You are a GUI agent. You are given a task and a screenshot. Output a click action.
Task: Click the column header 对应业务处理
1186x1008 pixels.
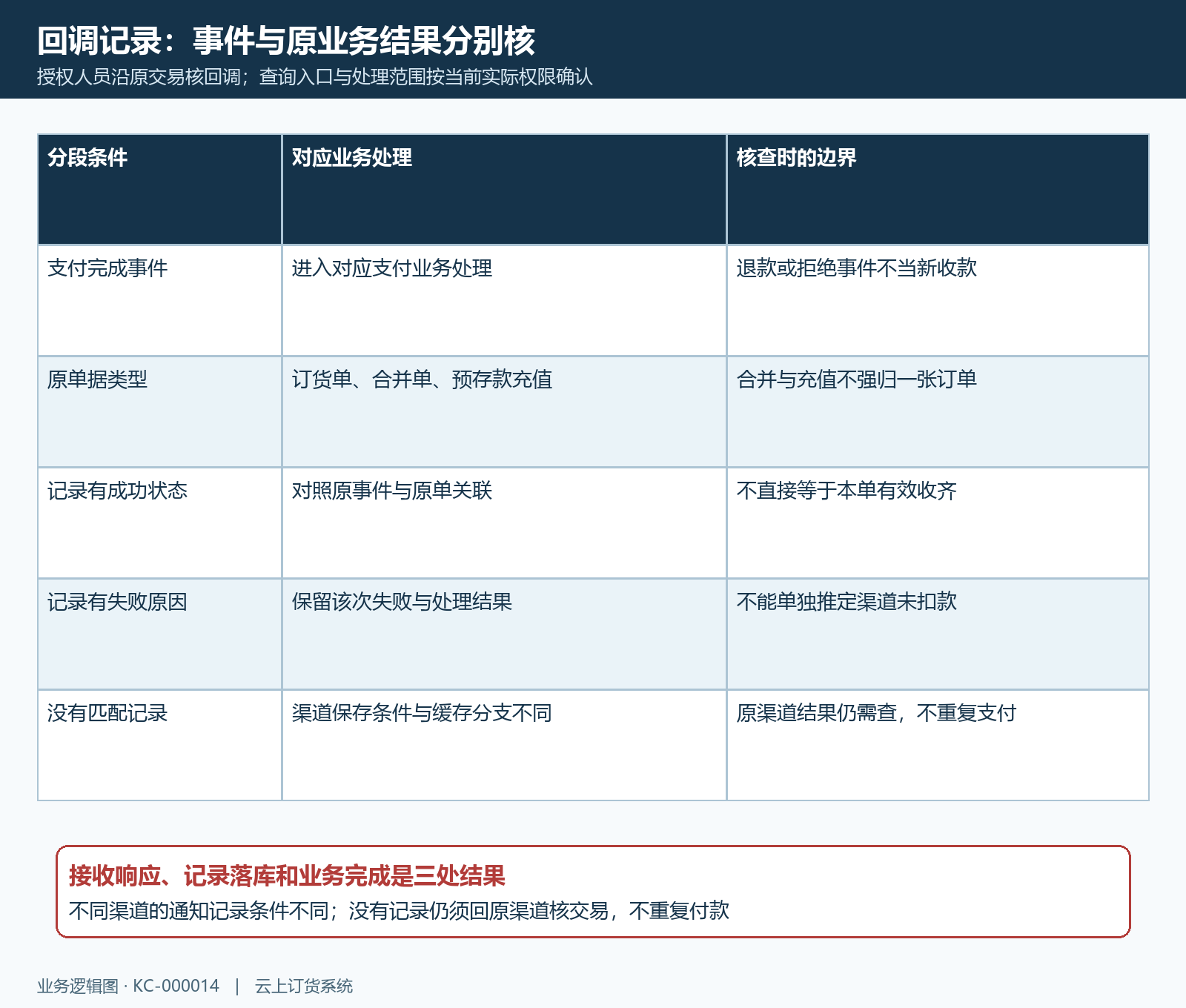[x=504, y=189]
